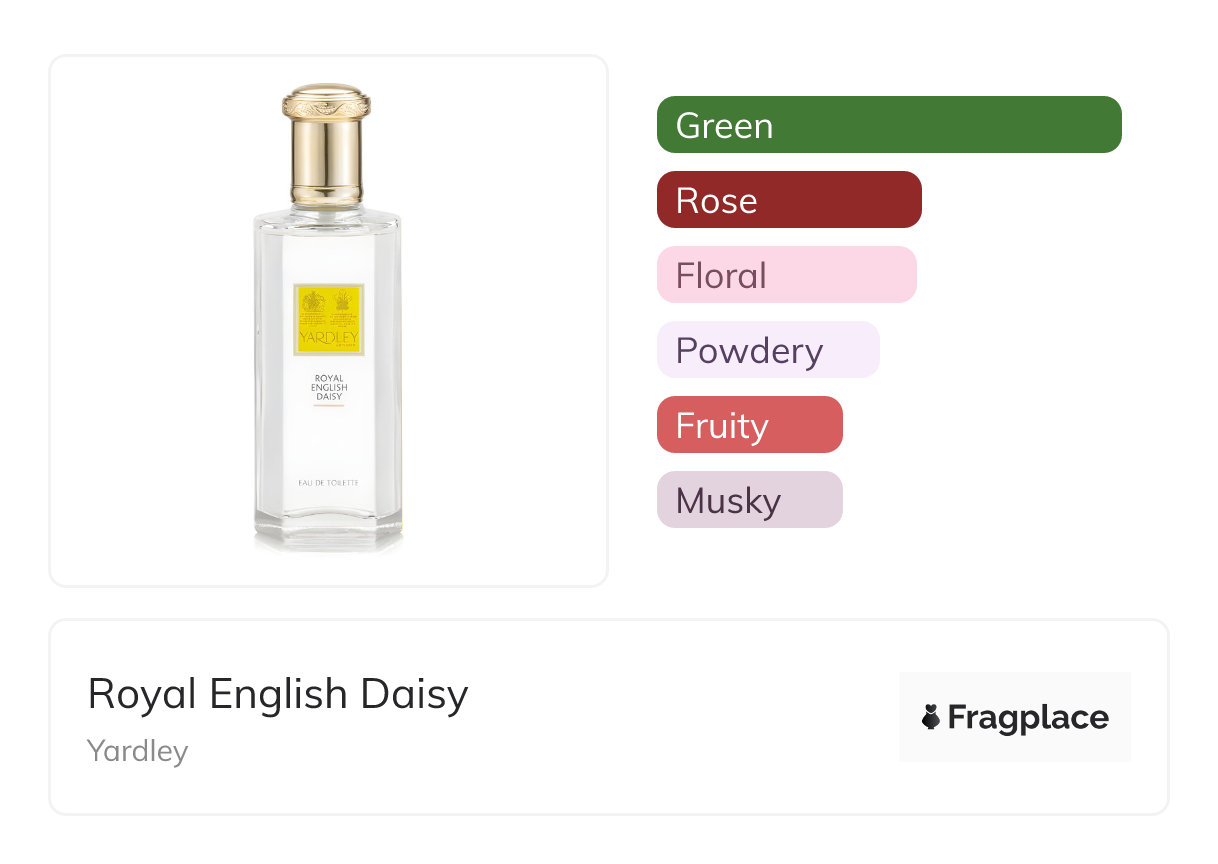Open the Royal English Daisy title link
The width and height of the screenshot is (1218, 864).
pyautogui.click(x=278, y=694)
